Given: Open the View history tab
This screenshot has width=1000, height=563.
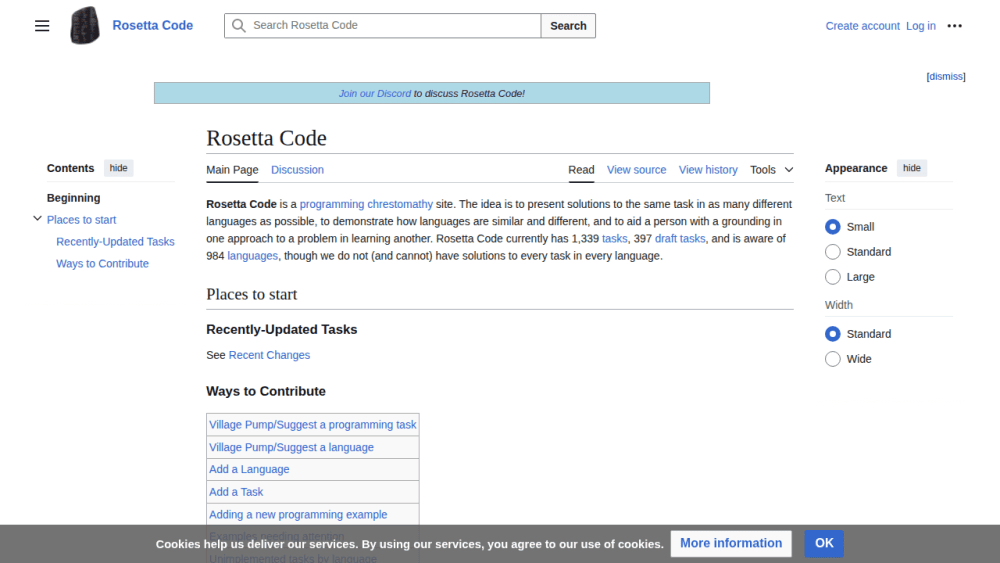Looking at the screenshot, I should [708, 170].
